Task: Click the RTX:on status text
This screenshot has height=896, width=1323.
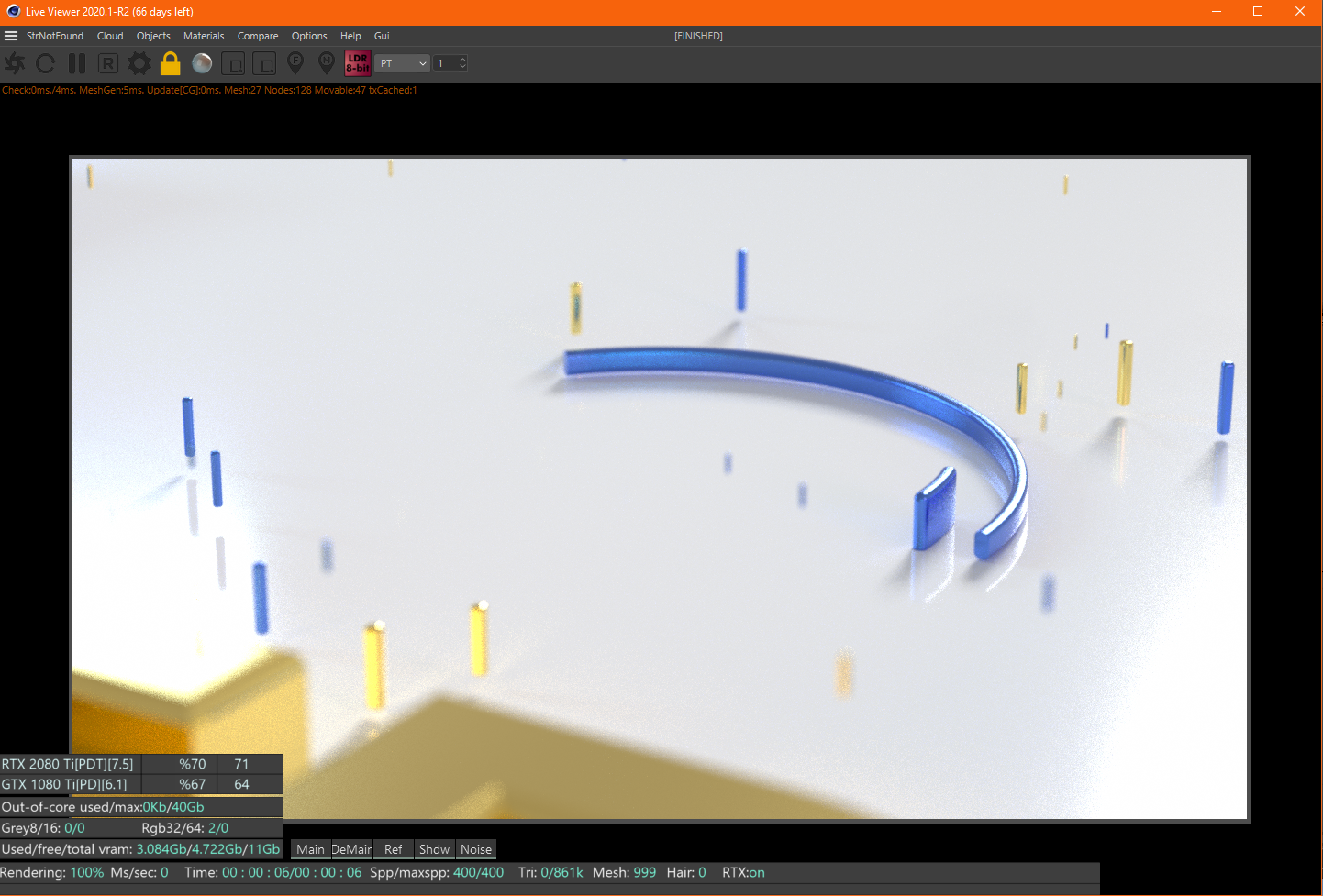Action: click(743, 872)
